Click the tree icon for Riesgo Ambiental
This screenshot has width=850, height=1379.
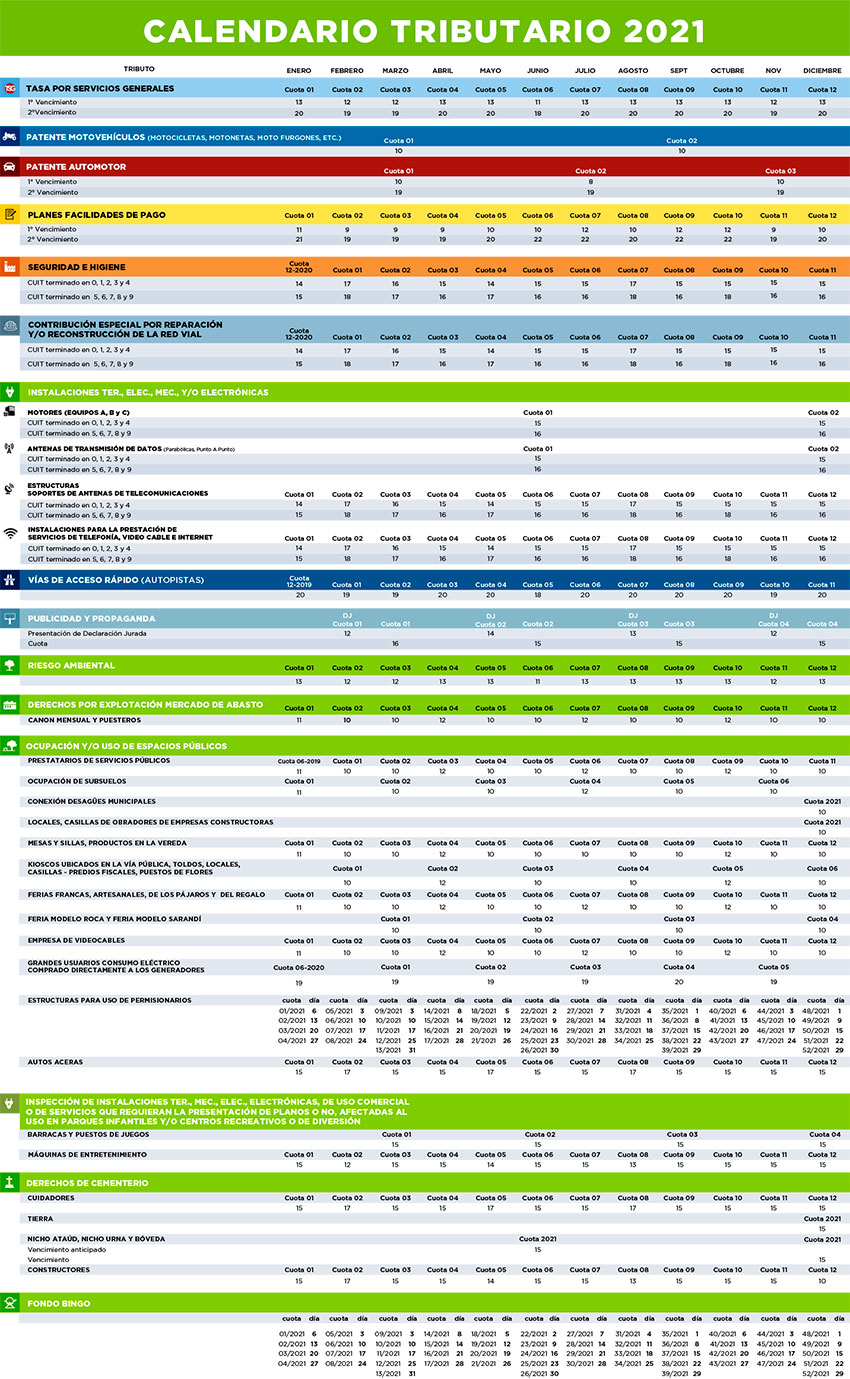pyautogui.click(x=9, y=665)
